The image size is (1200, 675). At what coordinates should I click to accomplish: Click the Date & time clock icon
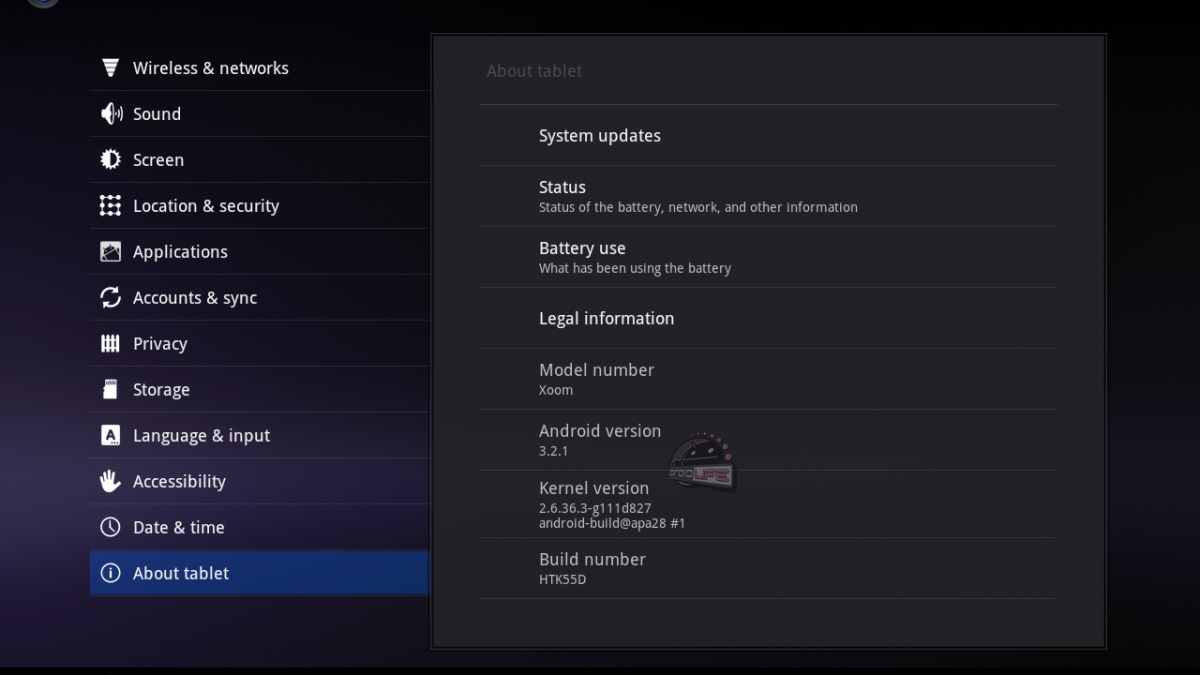click(x=110, y=528)
